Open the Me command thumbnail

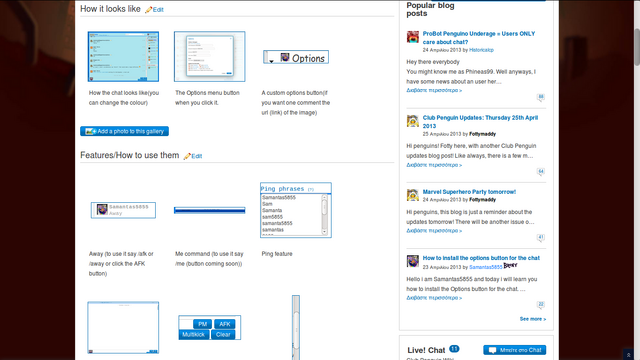click(x=209, y=210)
